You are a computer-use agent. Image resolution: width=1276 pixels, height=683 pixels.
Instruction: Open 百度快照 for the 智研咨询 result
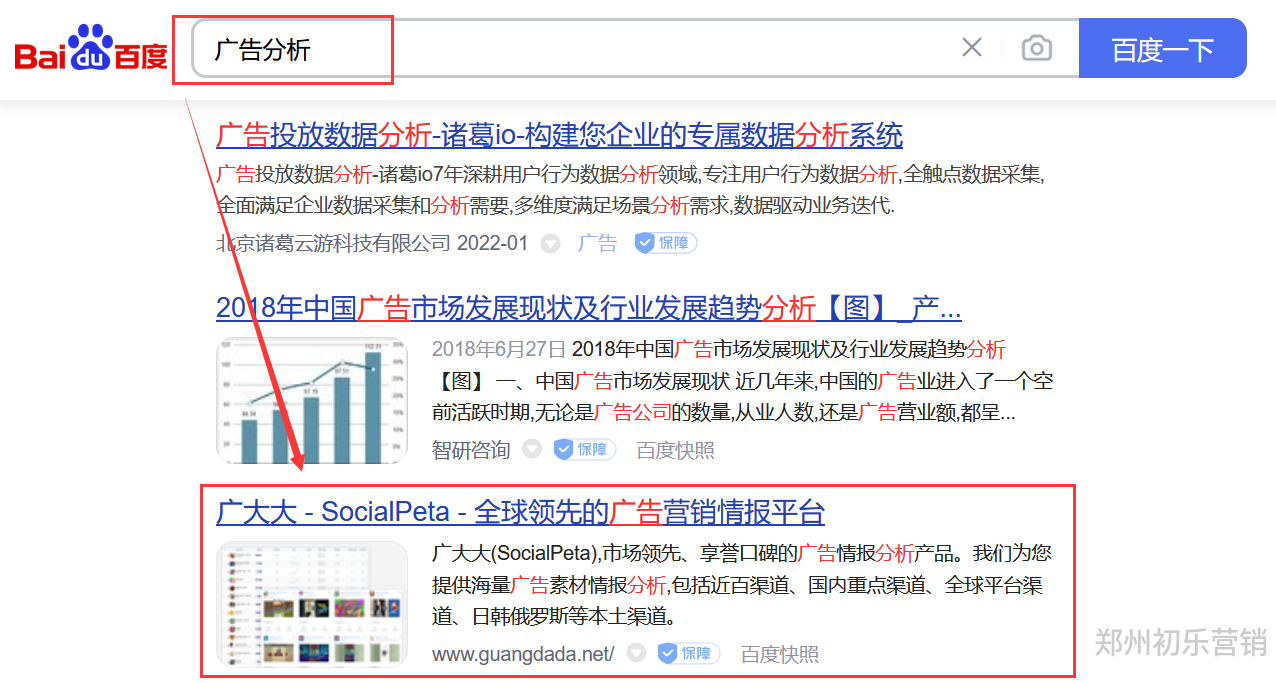[676, 450]
